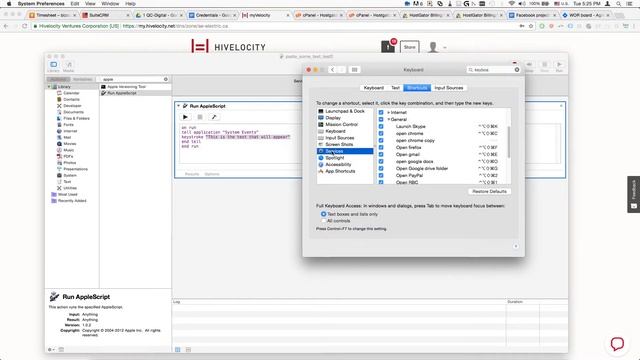
Task: Go back in System Preferences
Action: click(x=333, y=70)
